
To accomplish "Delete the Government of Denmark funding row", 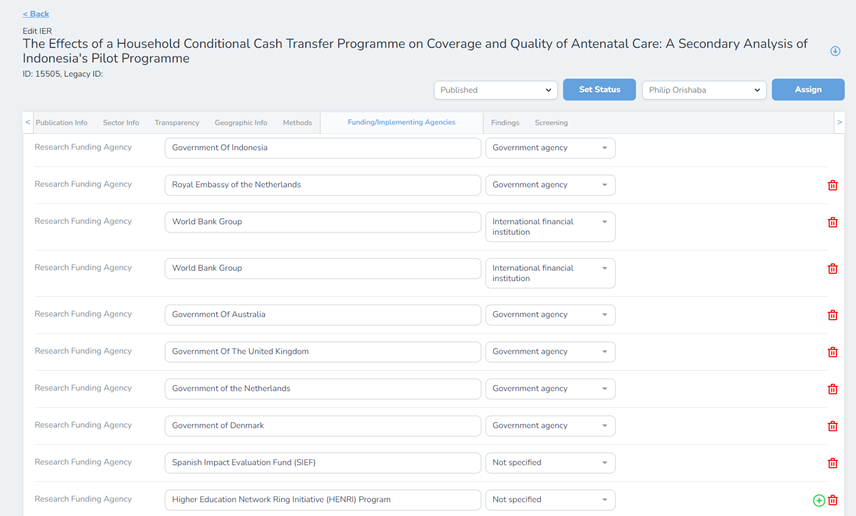I will click(832, 426).
